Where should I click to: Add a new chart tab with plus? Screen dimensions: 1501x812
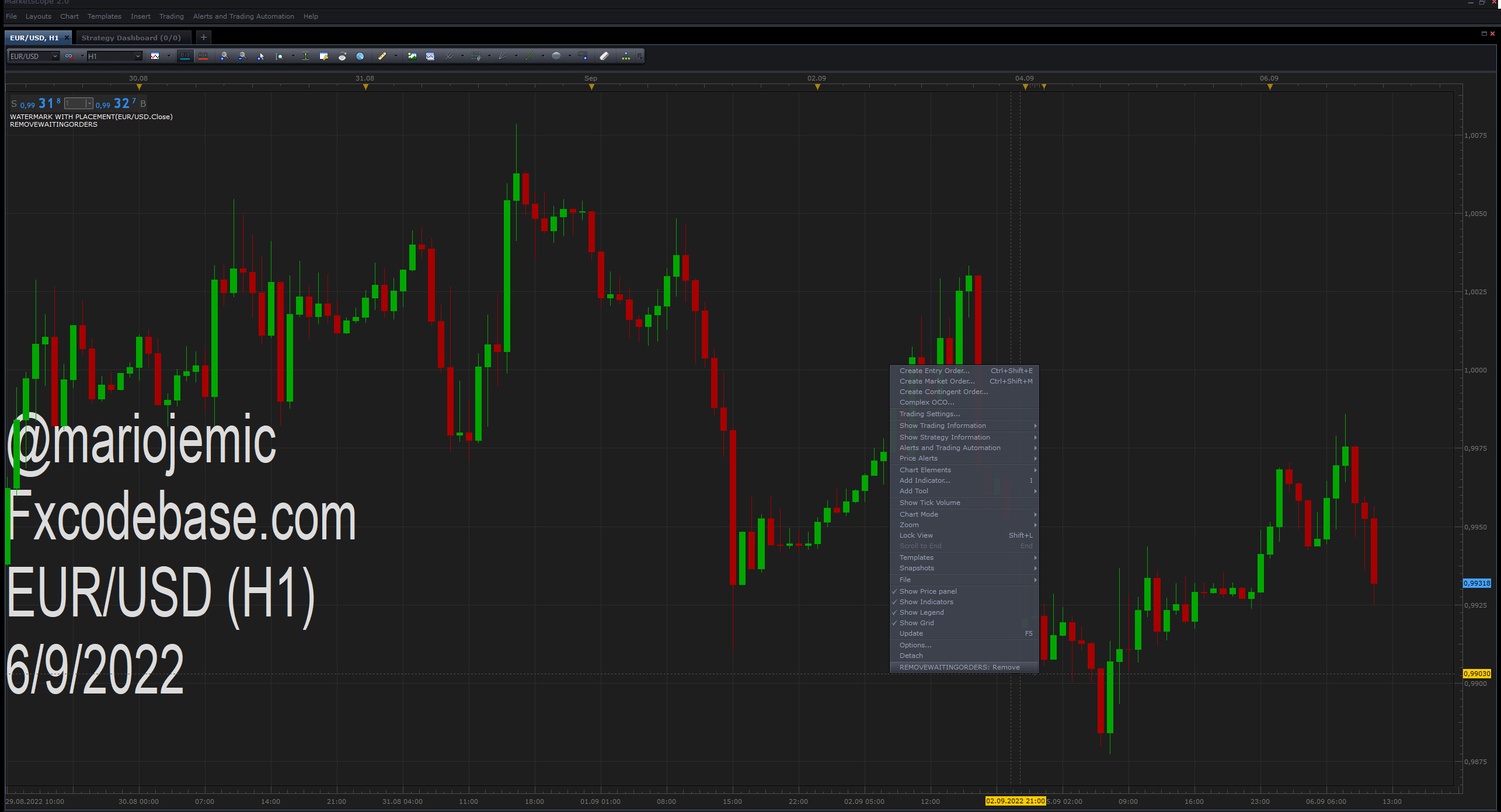click(x=203, y=37)
